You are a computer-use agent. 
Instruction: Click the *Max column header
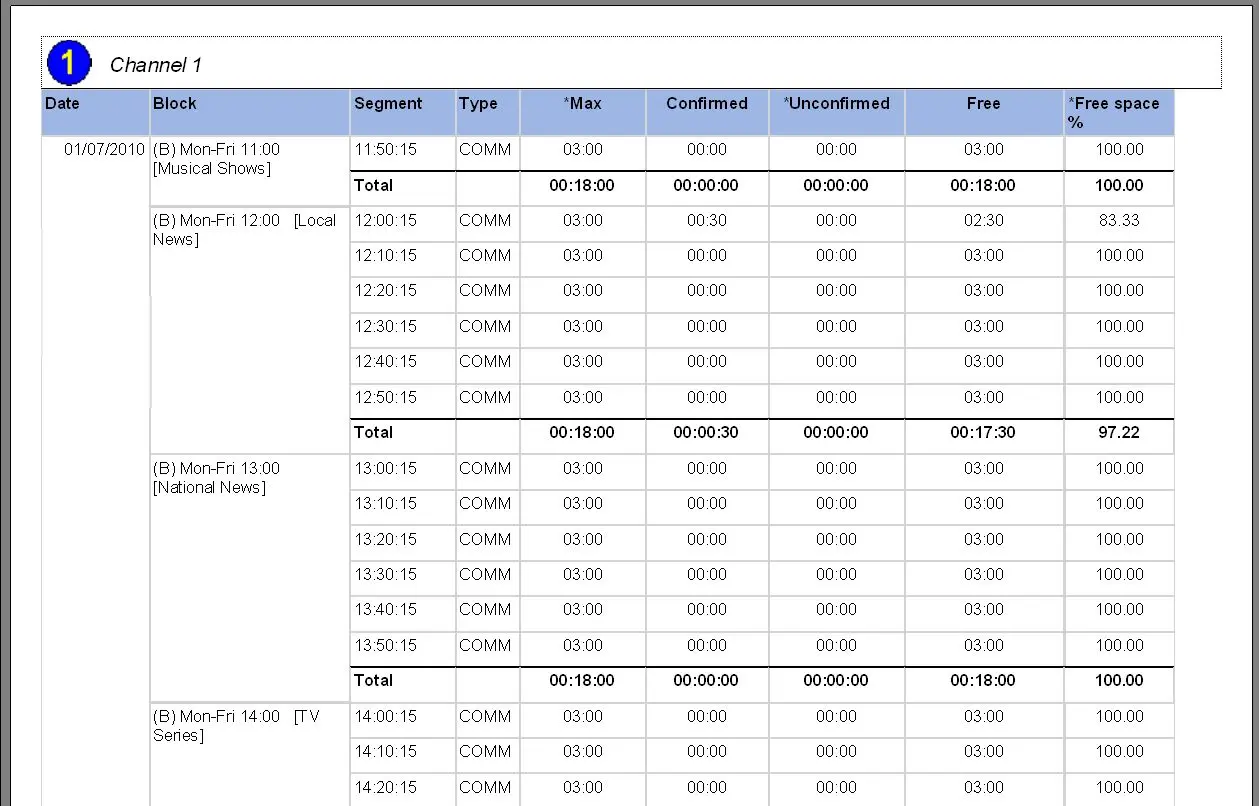pos(582,104)
